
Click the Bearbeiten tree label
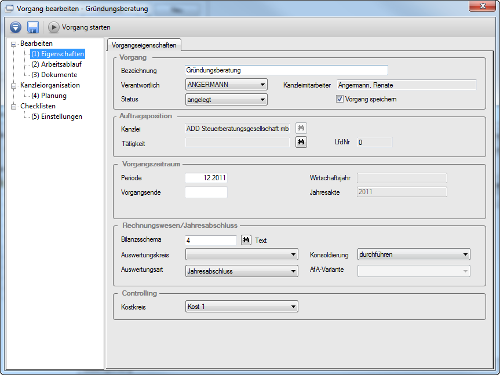[36, 43]
